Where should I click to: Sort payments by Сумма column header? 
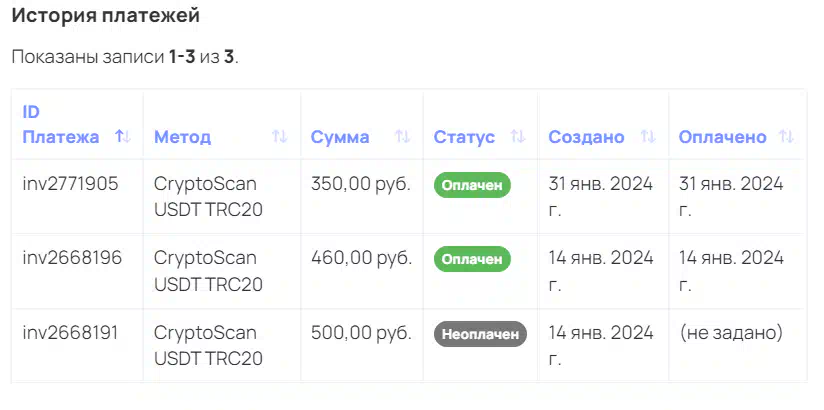point(340,137)
